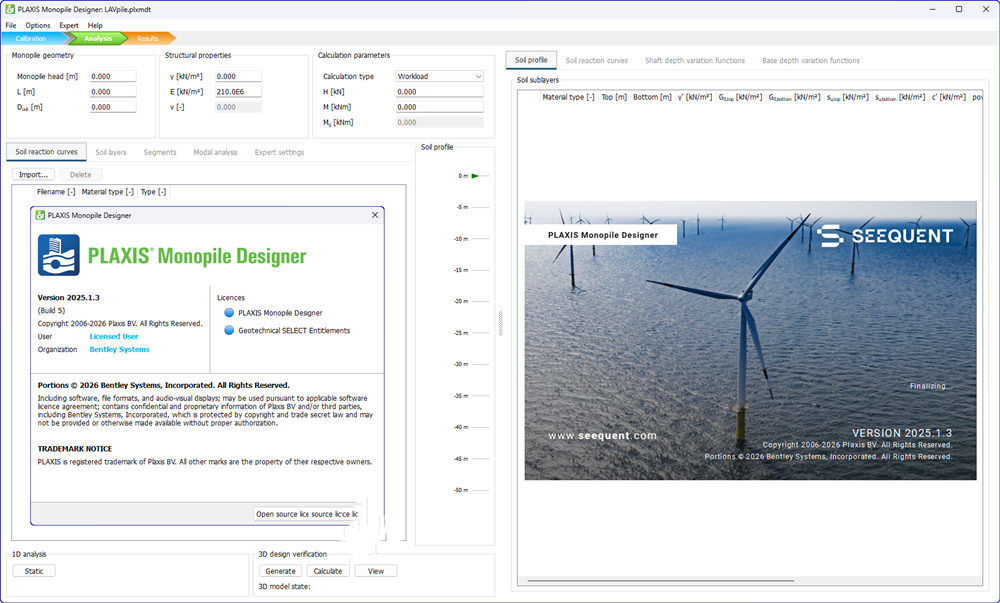
Task: Click the Open source licences button
Action: tap(307, 514)
